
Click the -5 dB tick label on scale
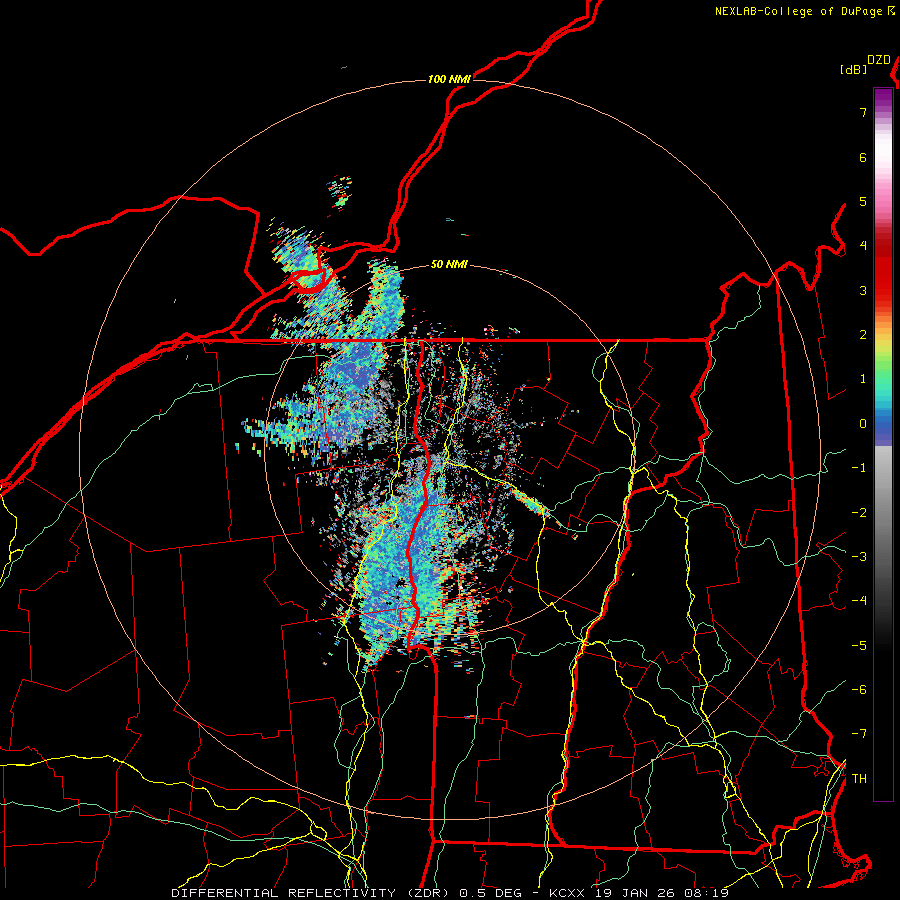coord(859,646)
